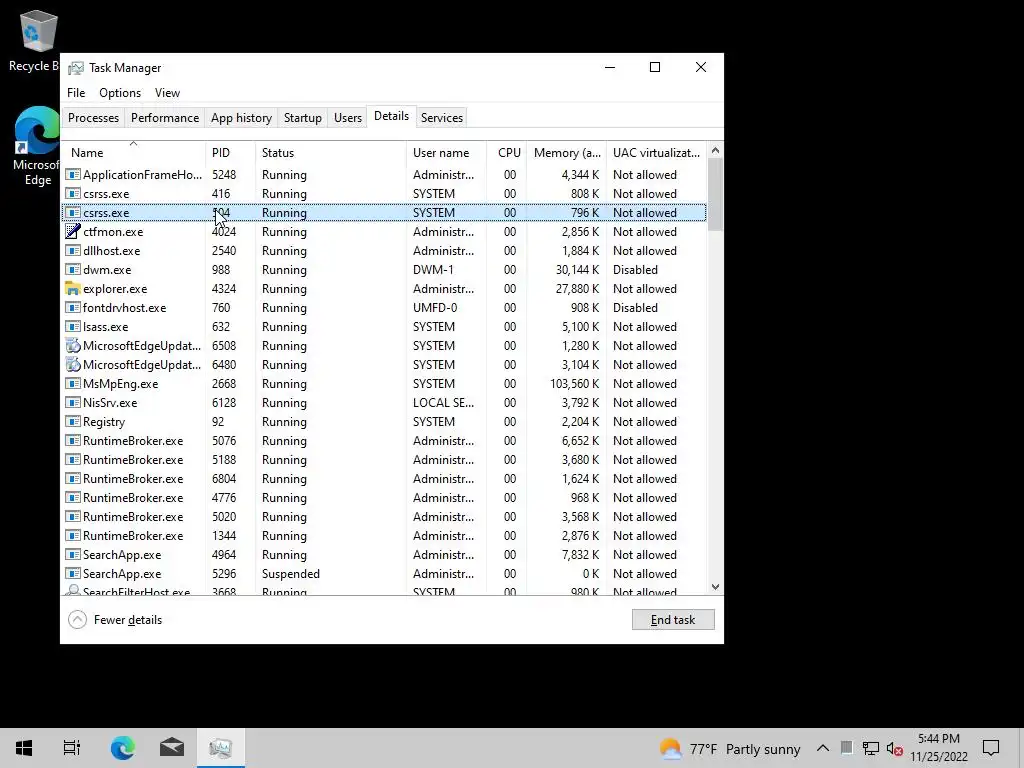Switch to the Users tab
Screen dimensions: 1024x768
[x=347, y=118]
